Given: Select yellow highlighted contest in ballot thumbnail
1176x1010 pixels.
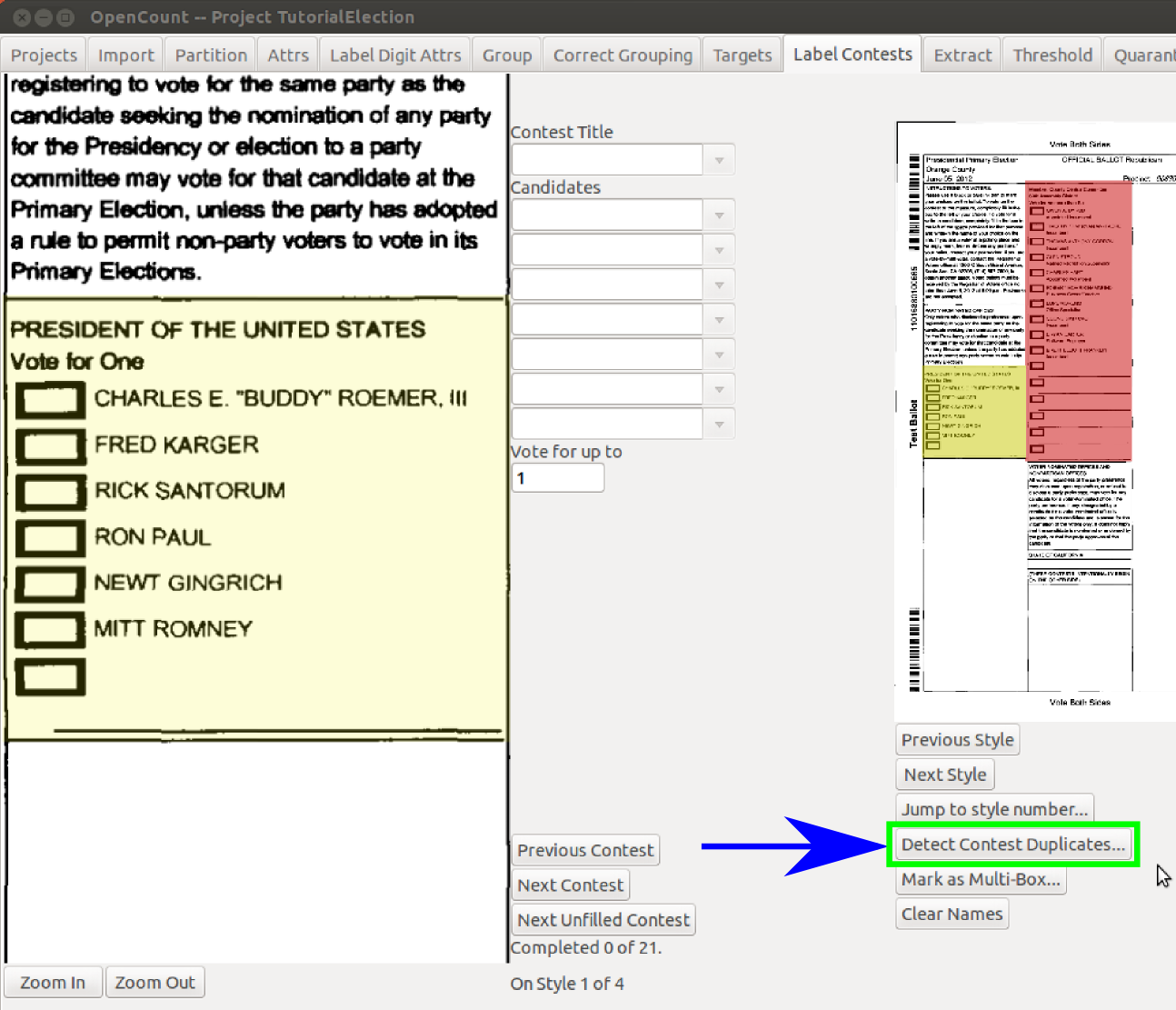Looking at the screenshot, I should pos(974,412).
